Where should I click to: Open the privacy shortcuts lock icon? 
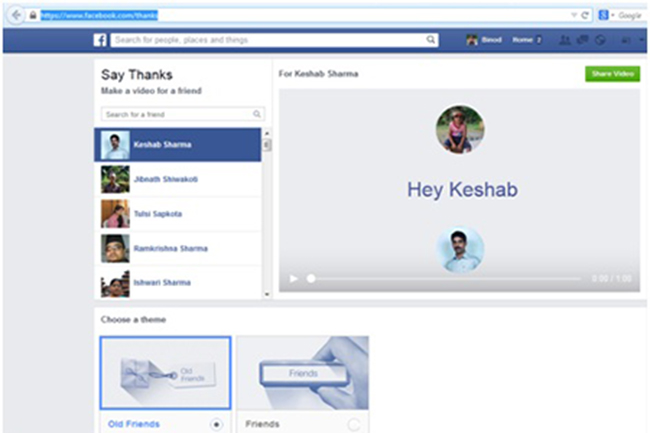pyautogui.click(x=626, y=40)
